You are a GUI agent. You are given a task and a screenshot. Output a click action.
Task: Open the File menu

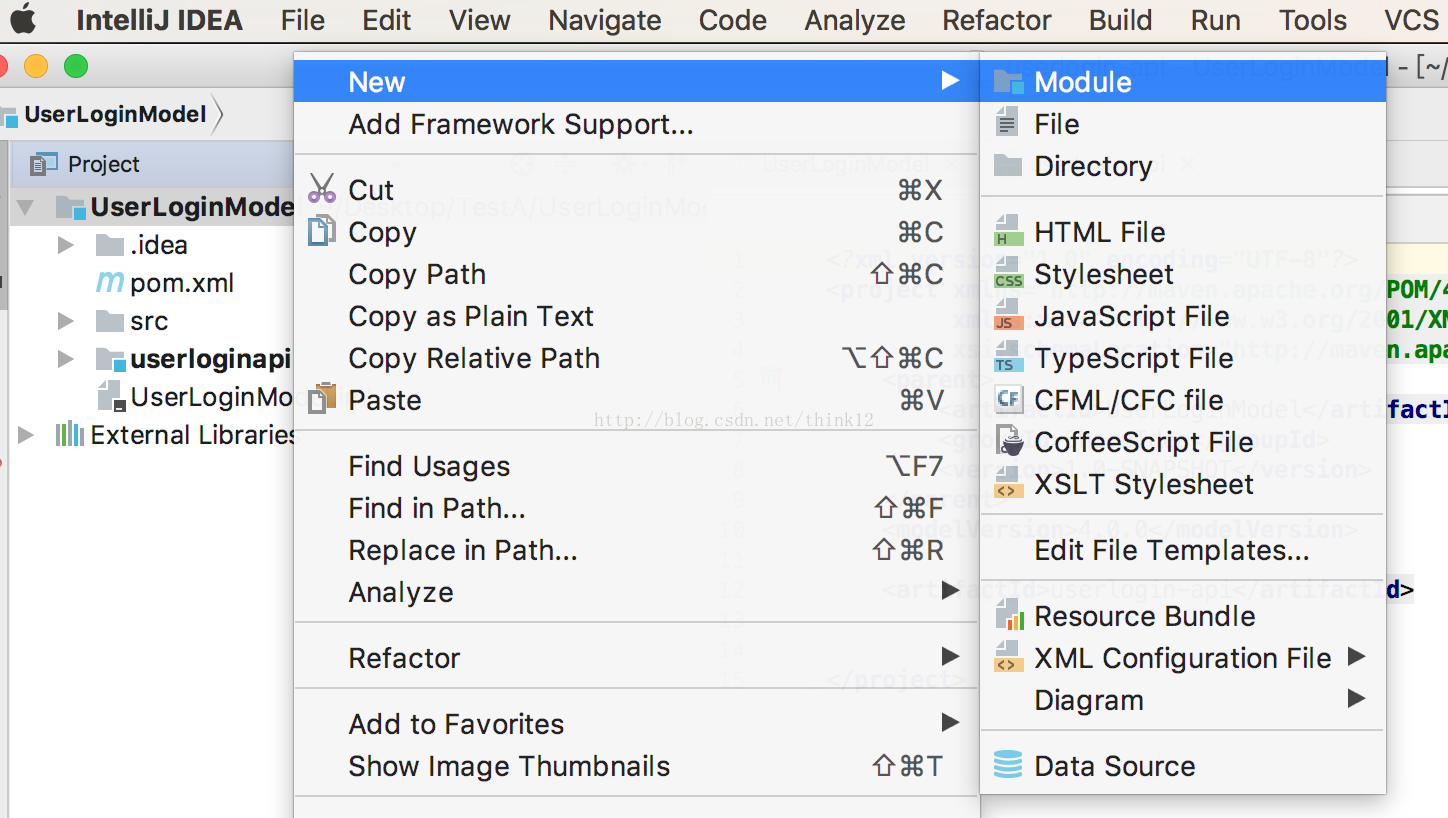point(303,20)
